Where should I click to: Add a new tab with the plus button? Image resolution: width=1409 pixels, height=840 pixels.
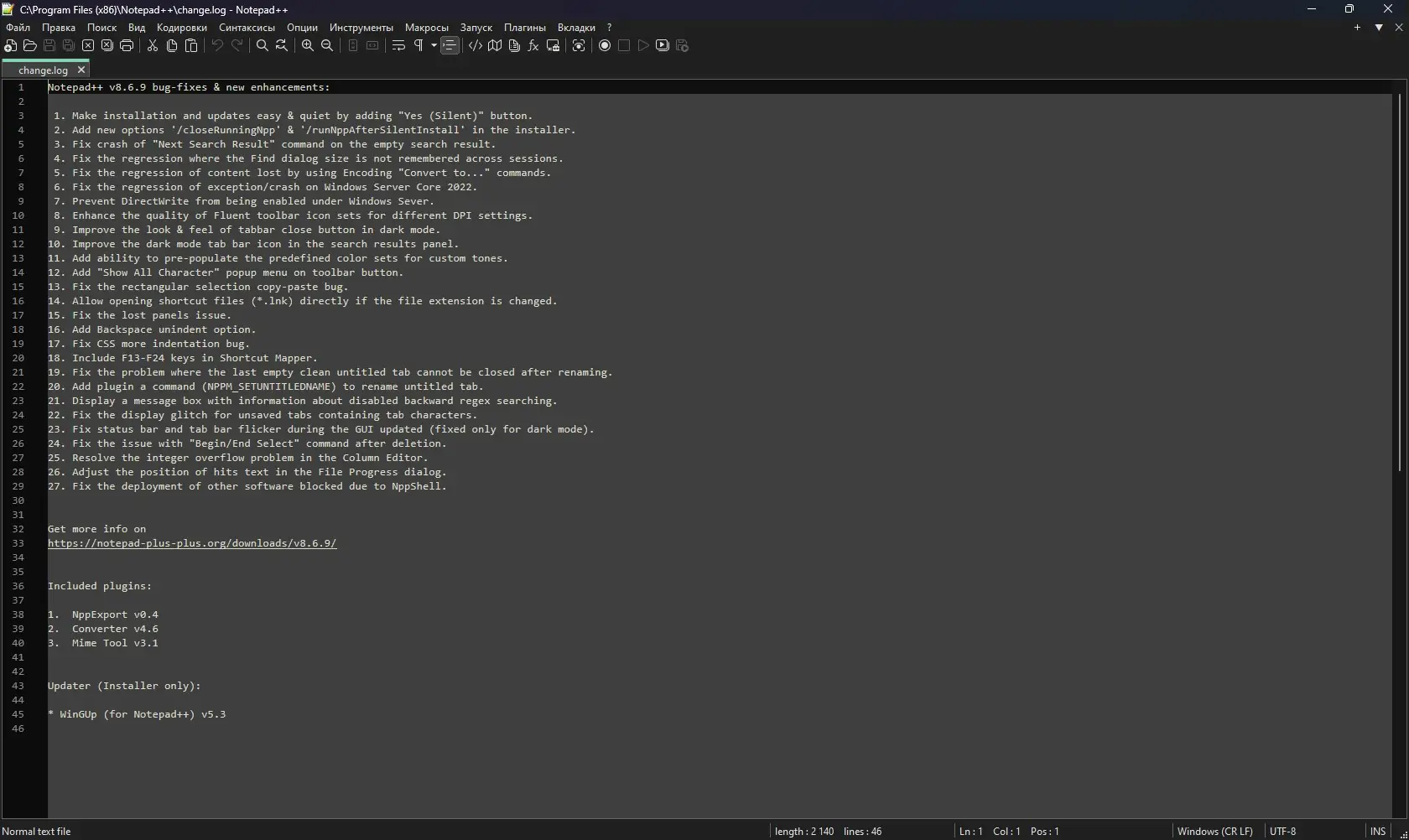pos(1358,28)
